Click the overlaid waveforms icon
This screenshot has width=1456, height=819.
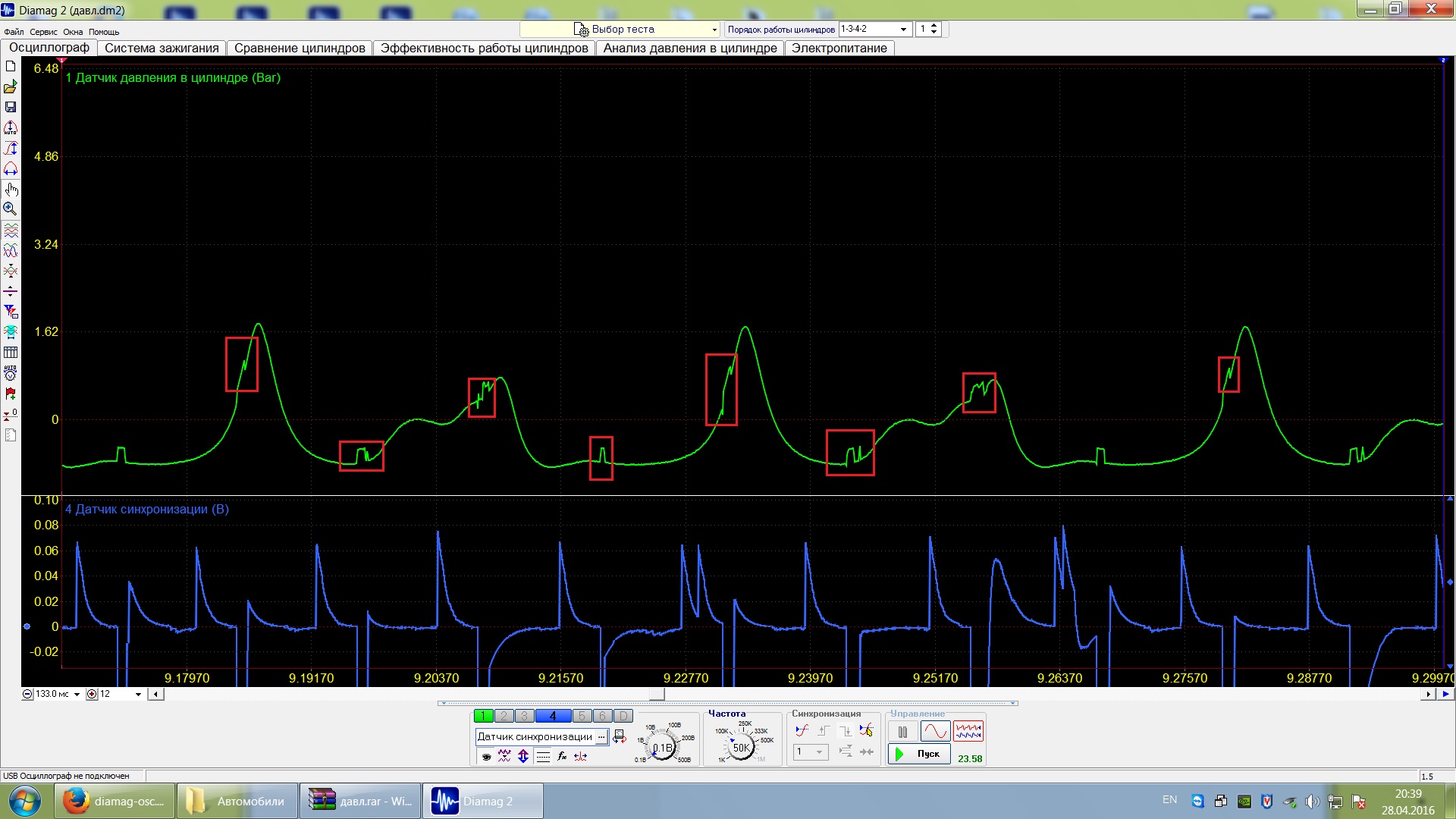tap(11, 251)
